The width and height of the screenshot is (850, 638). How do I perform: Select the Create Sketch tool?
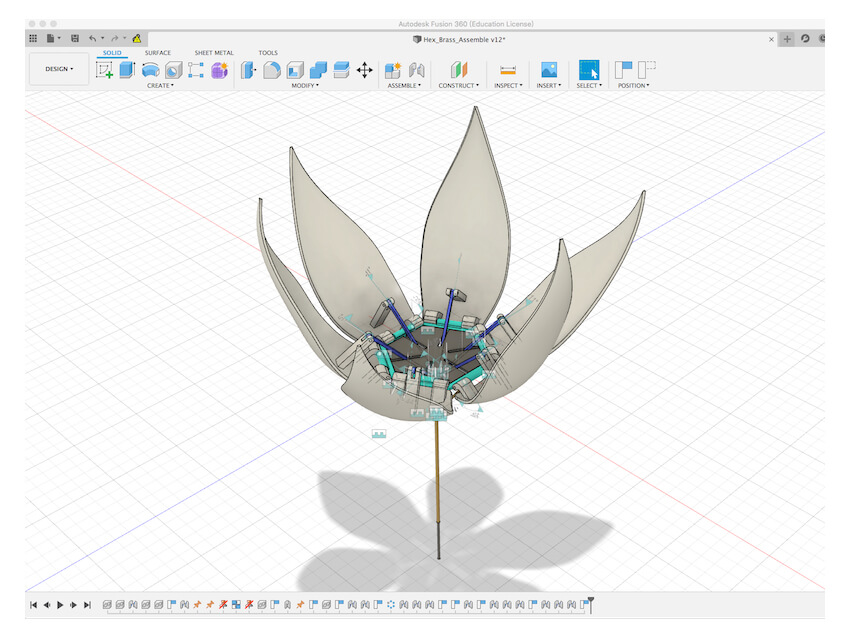[104, 70]
